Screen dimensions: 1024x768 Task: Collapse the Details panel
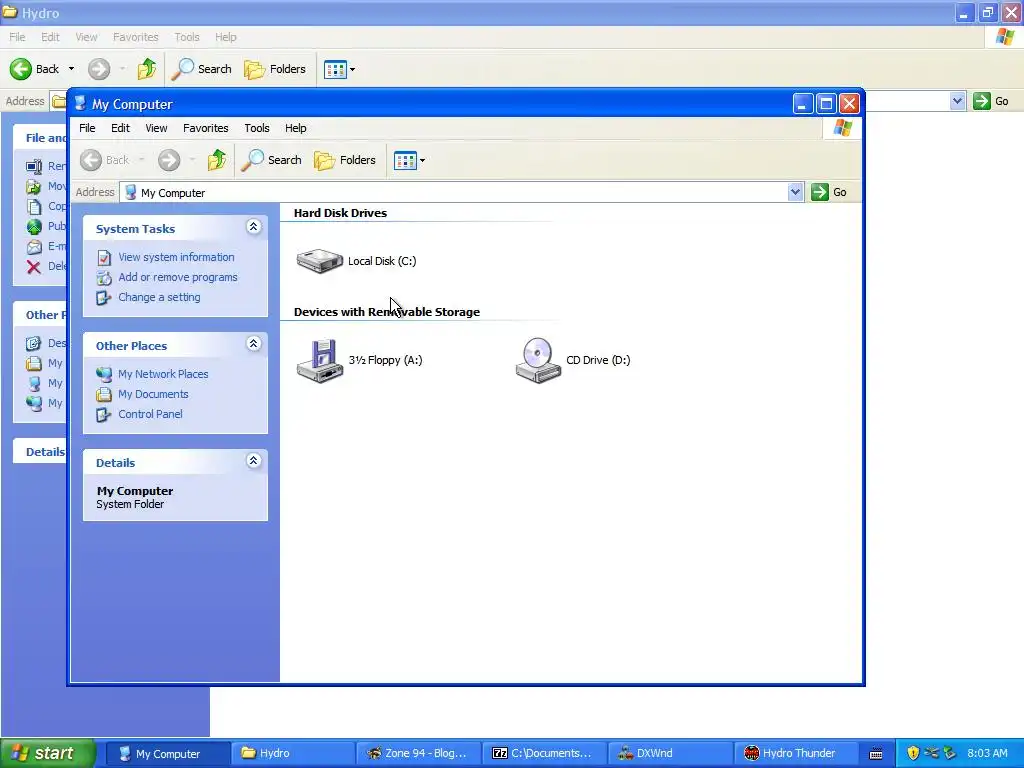(x=253, y=460)
